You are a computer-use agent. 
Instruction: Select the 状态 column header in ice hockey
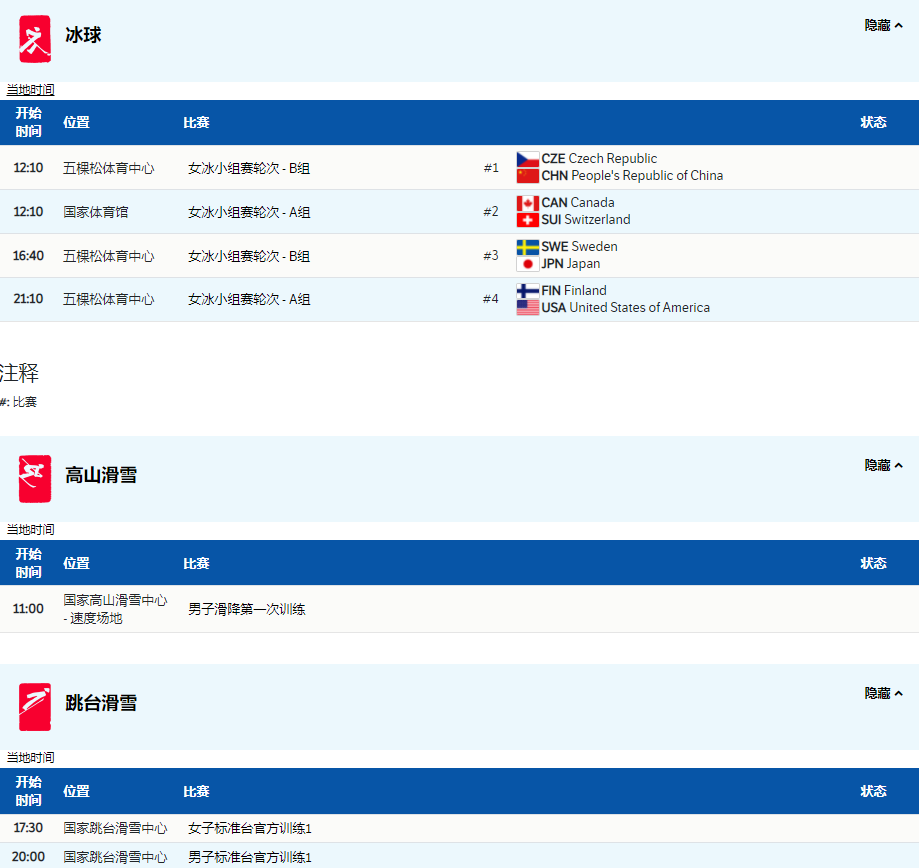click(873, 123)
